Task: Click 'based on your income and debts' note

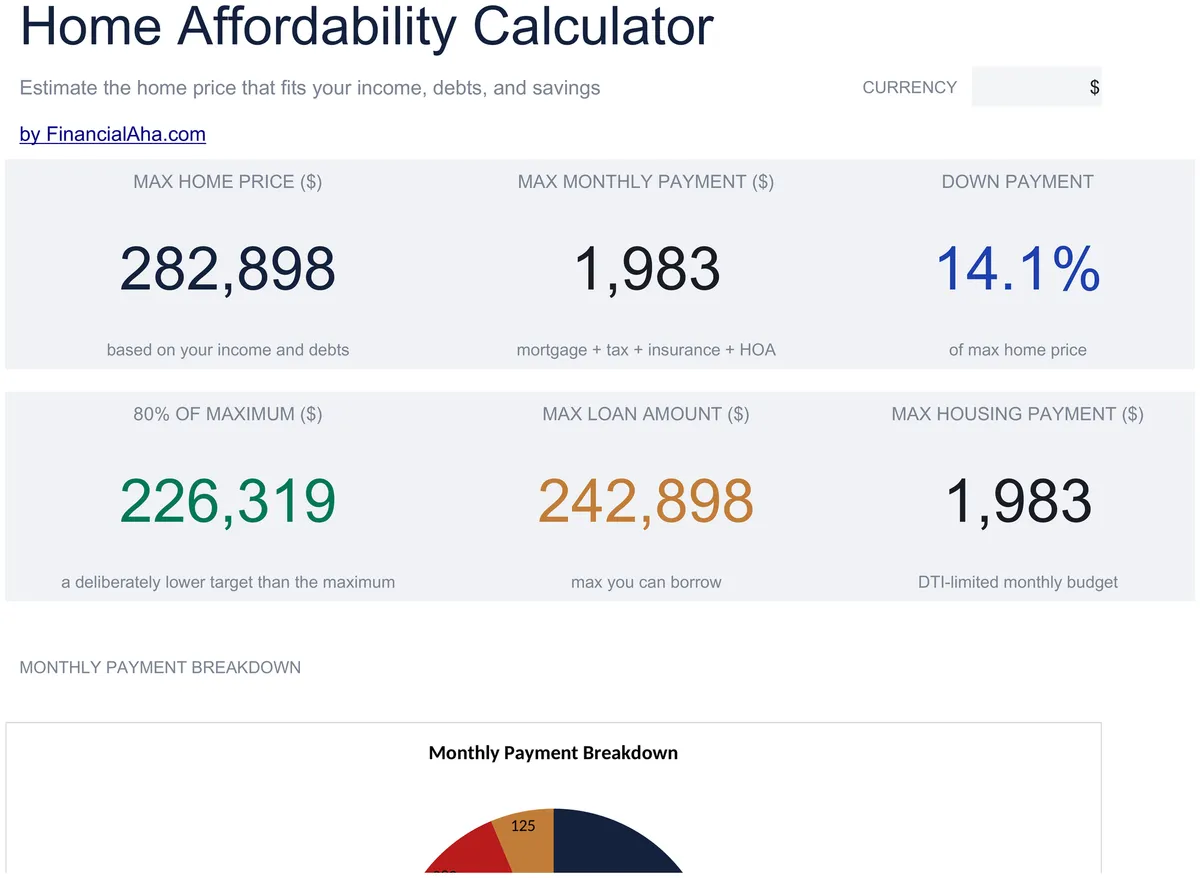Action: (x=228, y=350)
